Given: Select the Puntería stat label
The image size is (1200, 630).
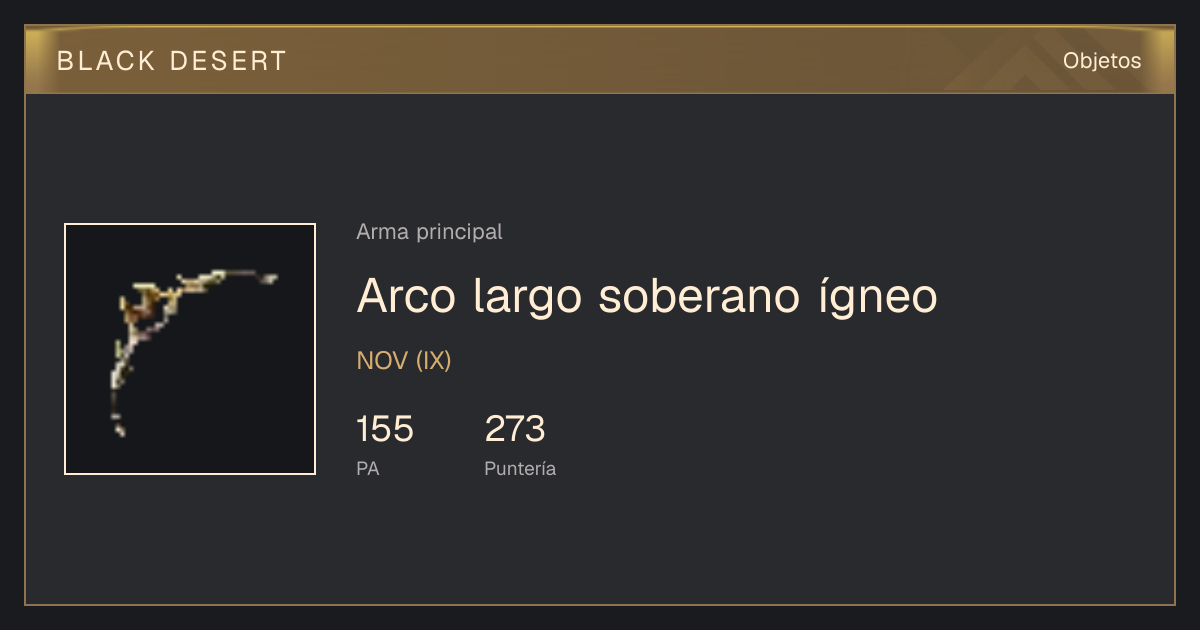Looking at the screenshot, I should (x=520, y=468).
